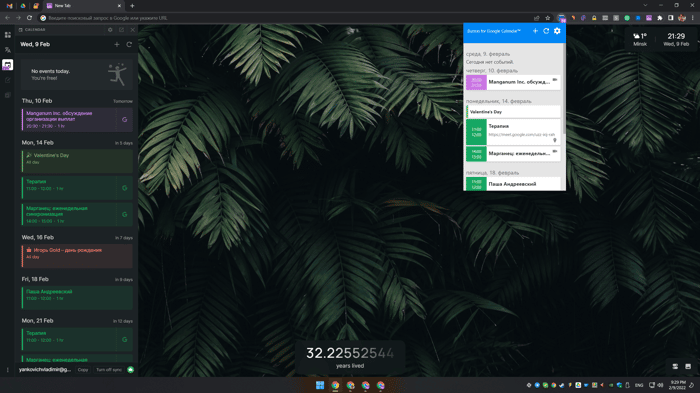Click the share page icon in address bar

[537, 18]
